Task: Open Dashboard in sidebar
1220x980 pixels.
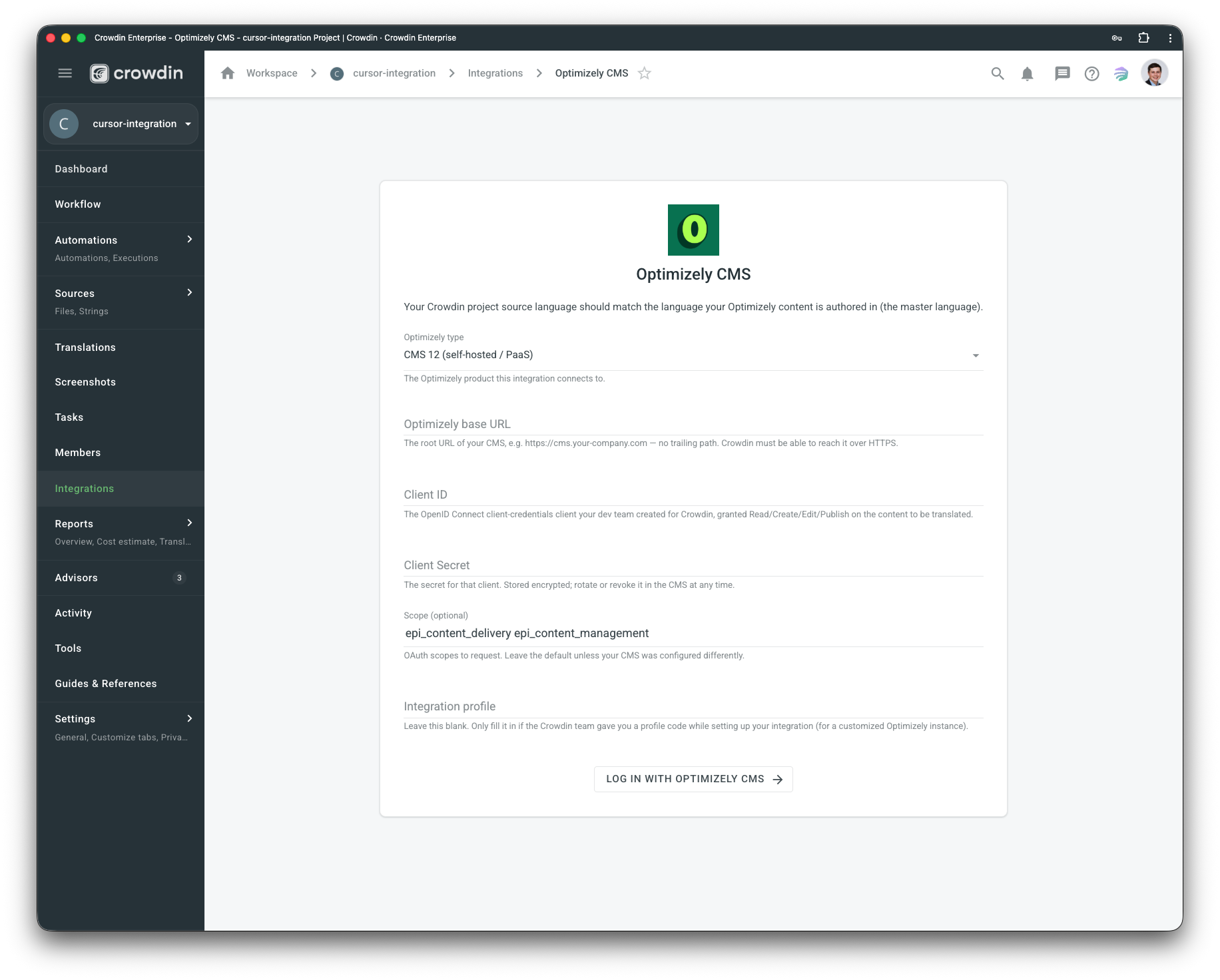Action: point(121,169)
